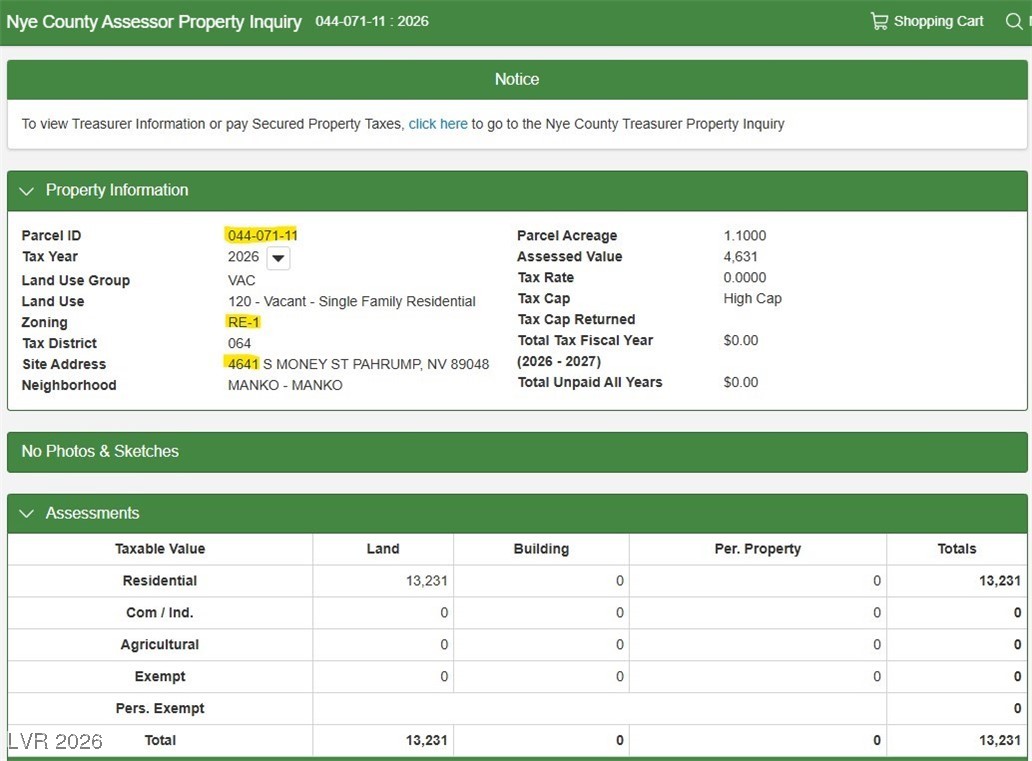Click the Assessed Value 4,631
Viewport: 1032px width, 761px height.
[x=741, y=257]
